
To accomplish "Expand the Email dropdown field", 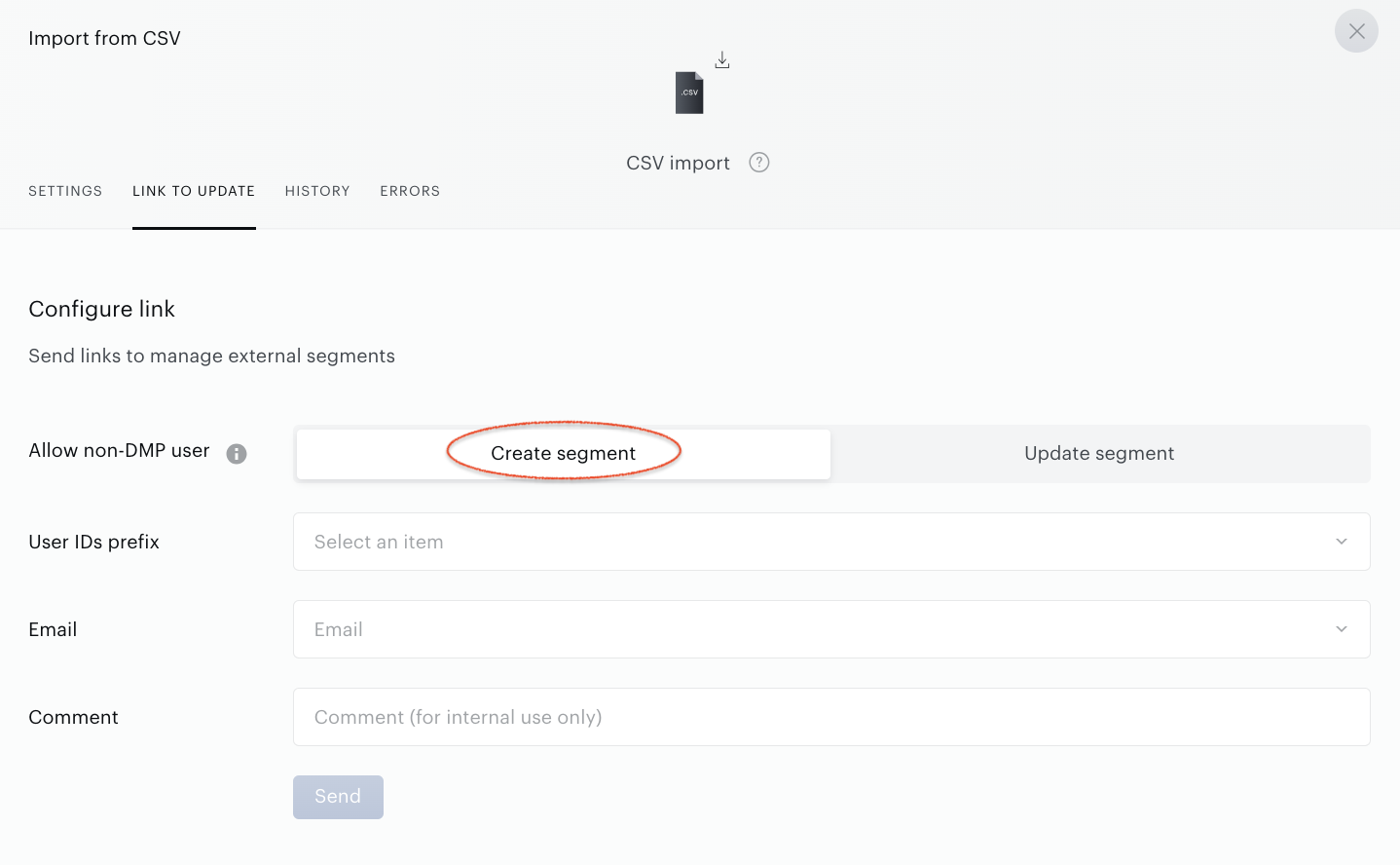I will coord(831,629).
